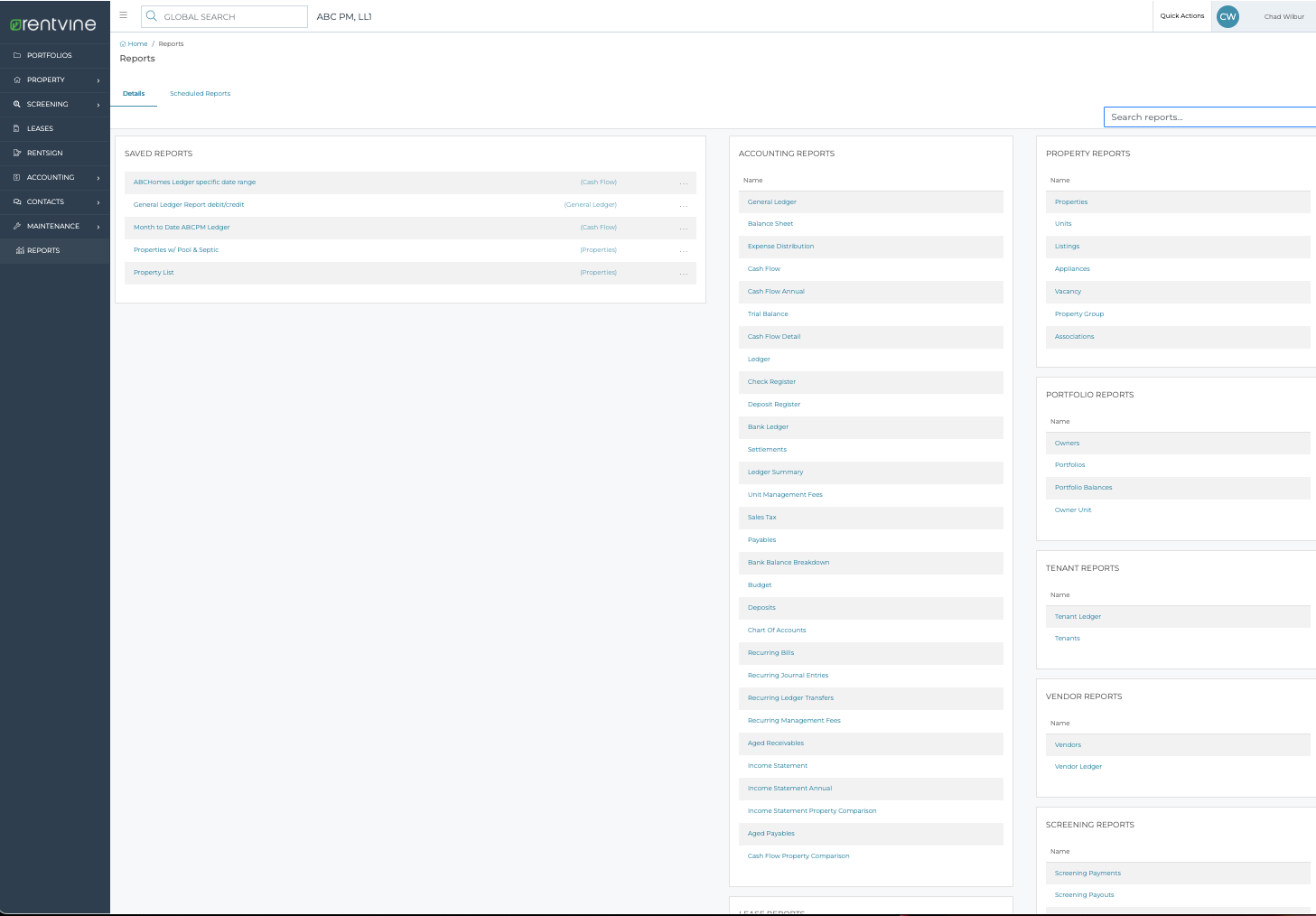The width and height of the screenshot is (1316, 916).
Task: Expand the Contacts sidebar submenu arrow
Action: click(x=98, y=202)
